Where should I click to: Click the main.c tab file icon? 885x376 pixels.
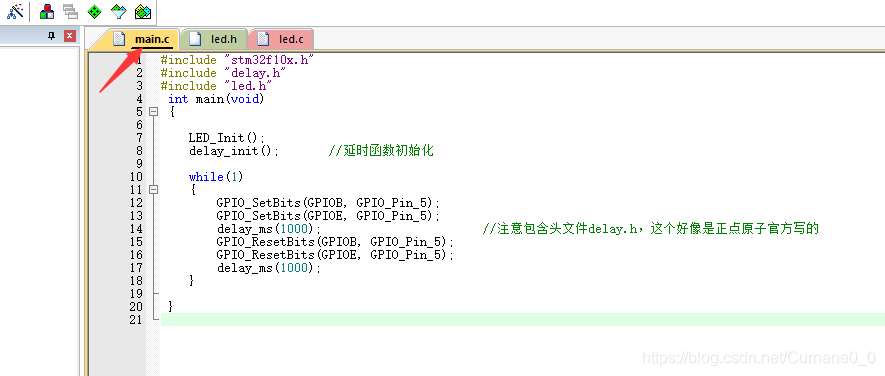[118, 39]
